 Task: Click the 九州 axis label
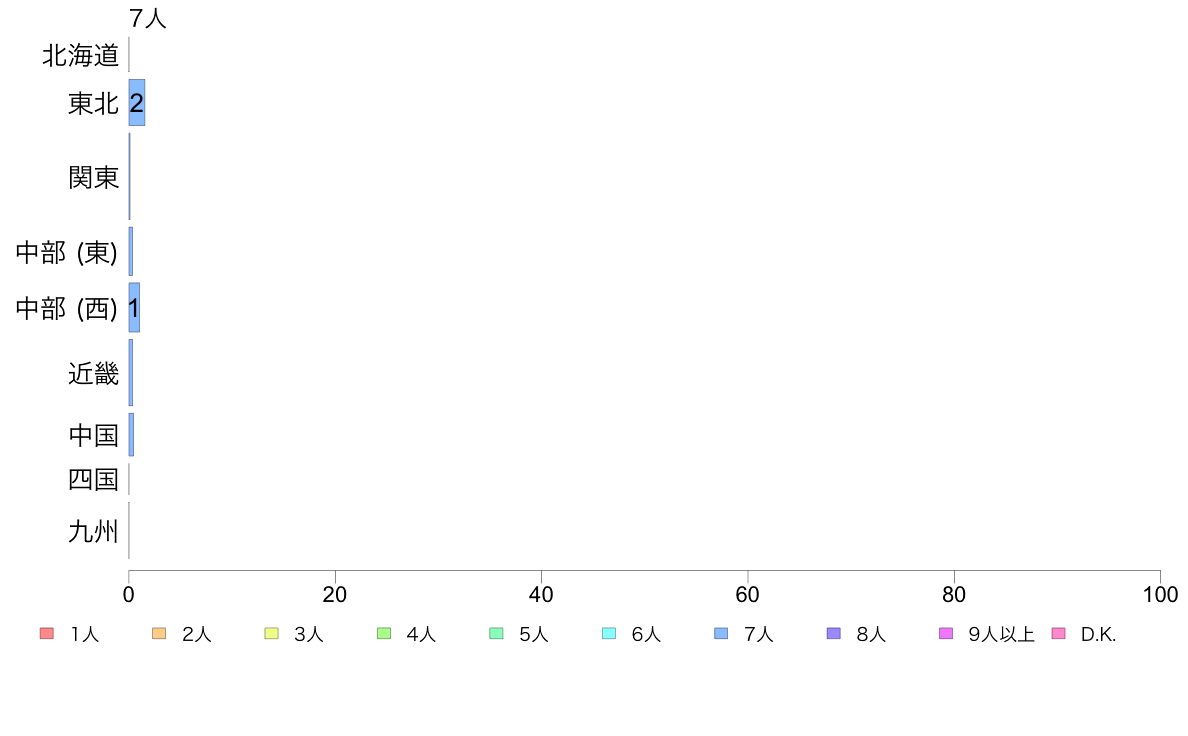tap(94, 531)
